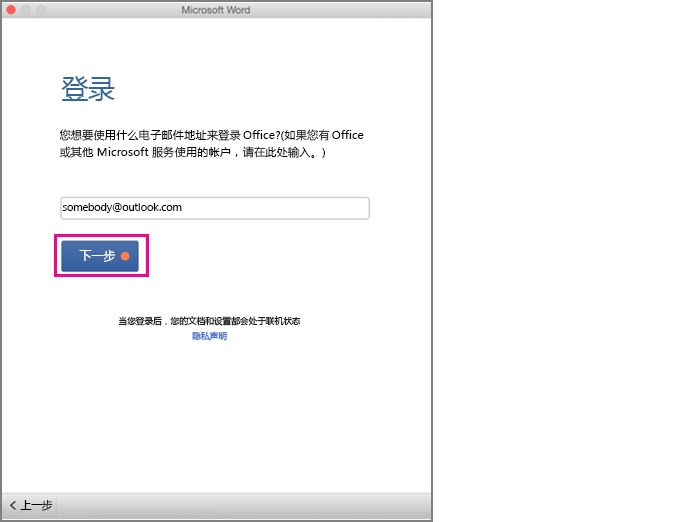
Task: Click the left chevron beside 上一步
Action: click(x=13, y=506)
